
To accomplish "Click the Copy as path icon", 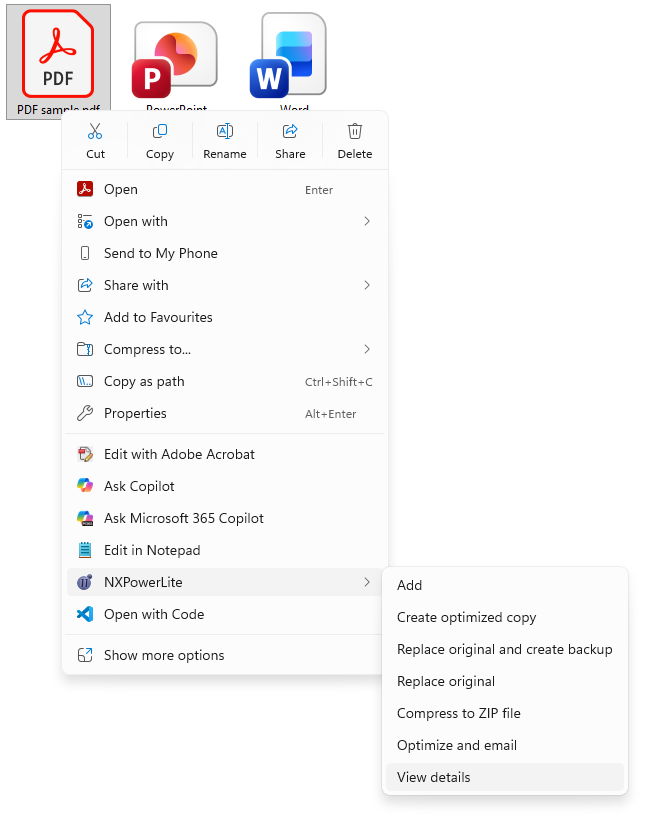I will [85, 381].
